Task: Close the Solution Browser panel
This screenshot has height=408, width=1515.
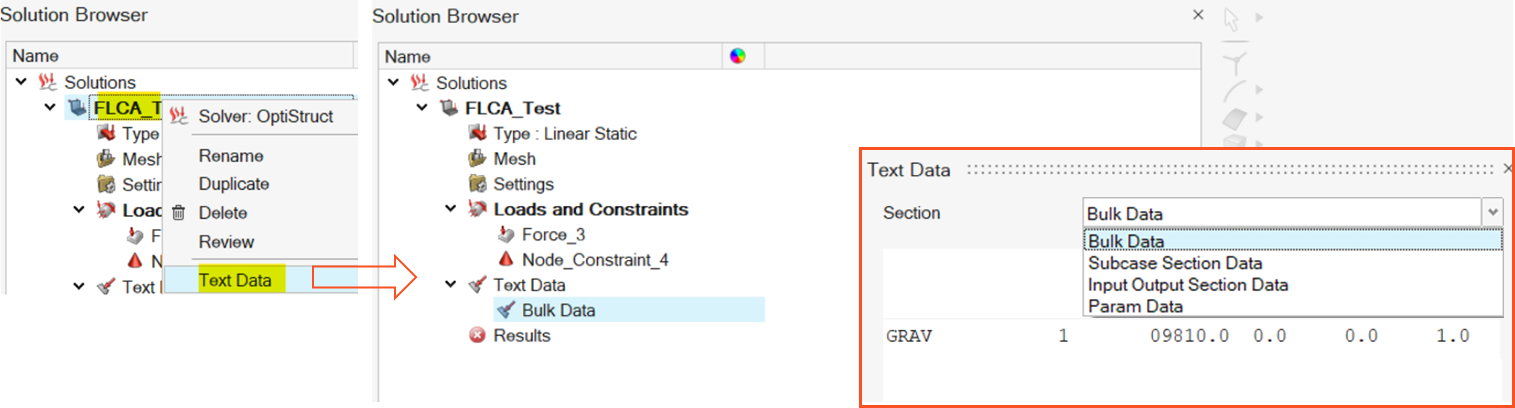Action: (1198, 16)
